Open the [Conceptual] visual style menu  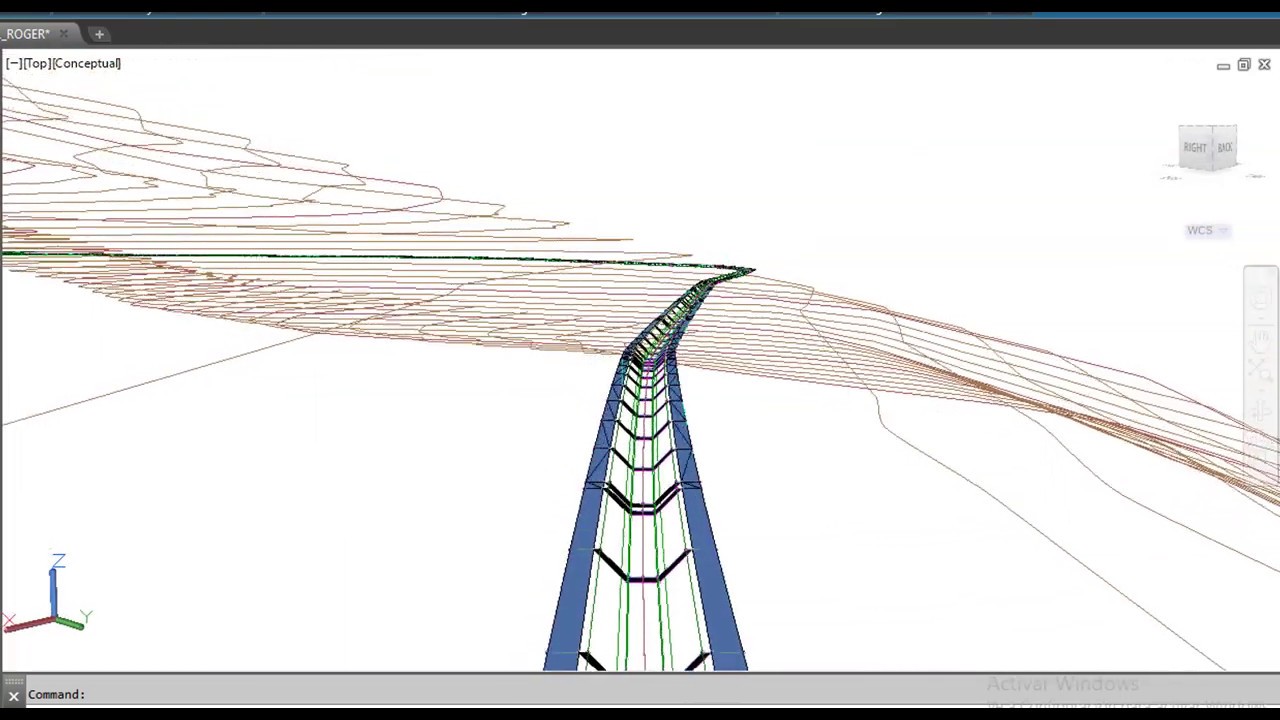[x=87, y=63]
